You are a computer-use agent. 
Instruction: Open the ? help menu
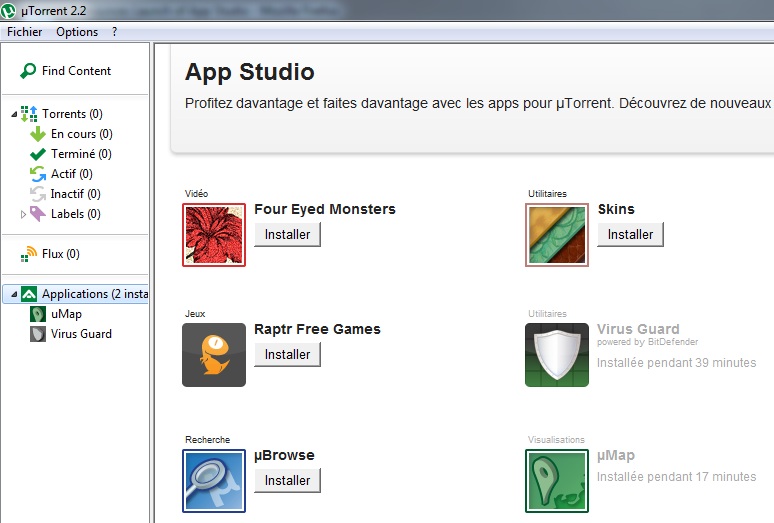pyautogui.click(x=115, y=32)
